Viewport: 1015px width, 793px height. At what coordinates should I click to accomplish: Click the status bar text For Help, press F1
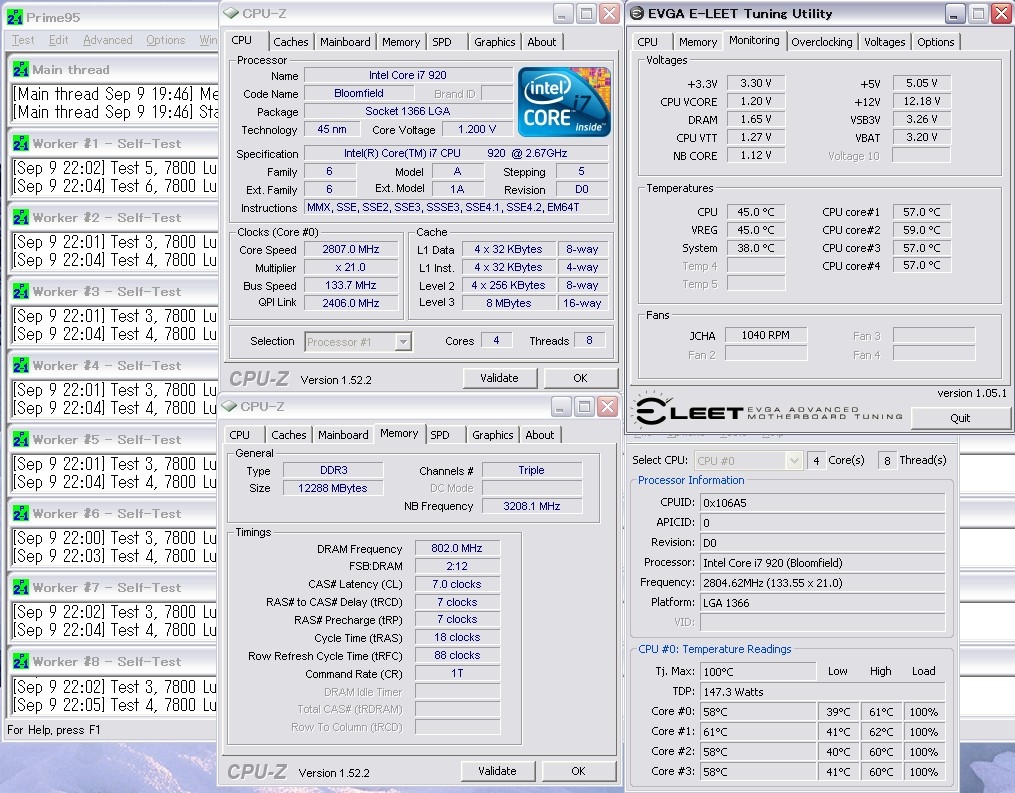(x=54, y=730)
